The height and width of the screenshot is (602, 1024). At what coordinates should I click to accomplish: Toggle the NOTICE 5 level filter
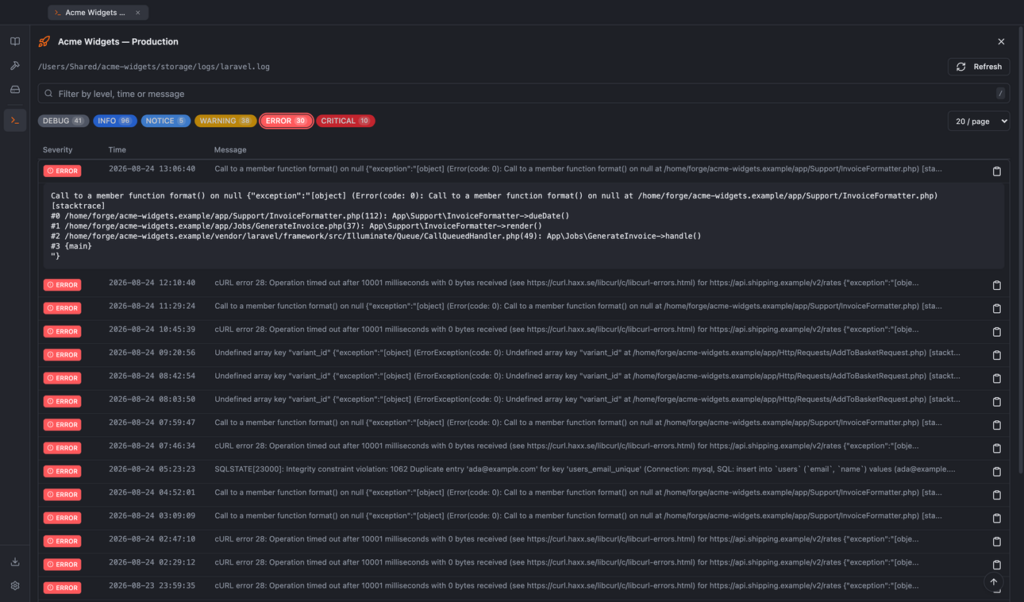165,121
